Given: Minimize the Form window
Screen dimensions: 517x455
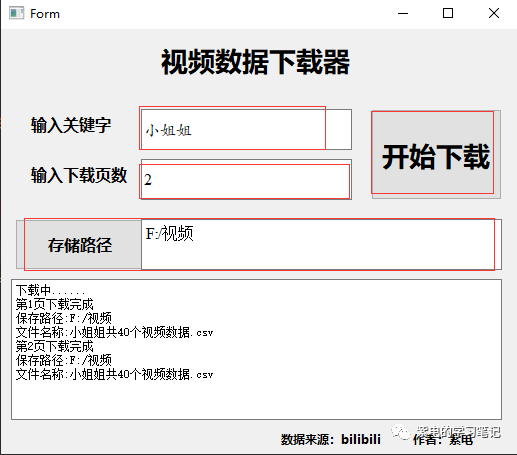Looking at the screenshot, I should pos(403,14).
